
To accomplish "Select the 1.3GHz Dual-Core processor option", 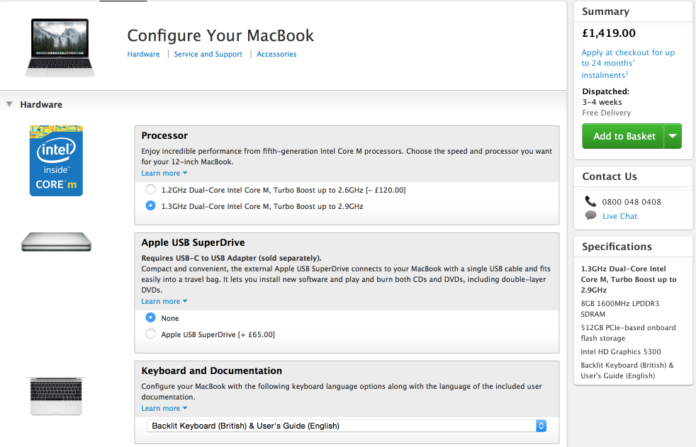I will [151, 206].
